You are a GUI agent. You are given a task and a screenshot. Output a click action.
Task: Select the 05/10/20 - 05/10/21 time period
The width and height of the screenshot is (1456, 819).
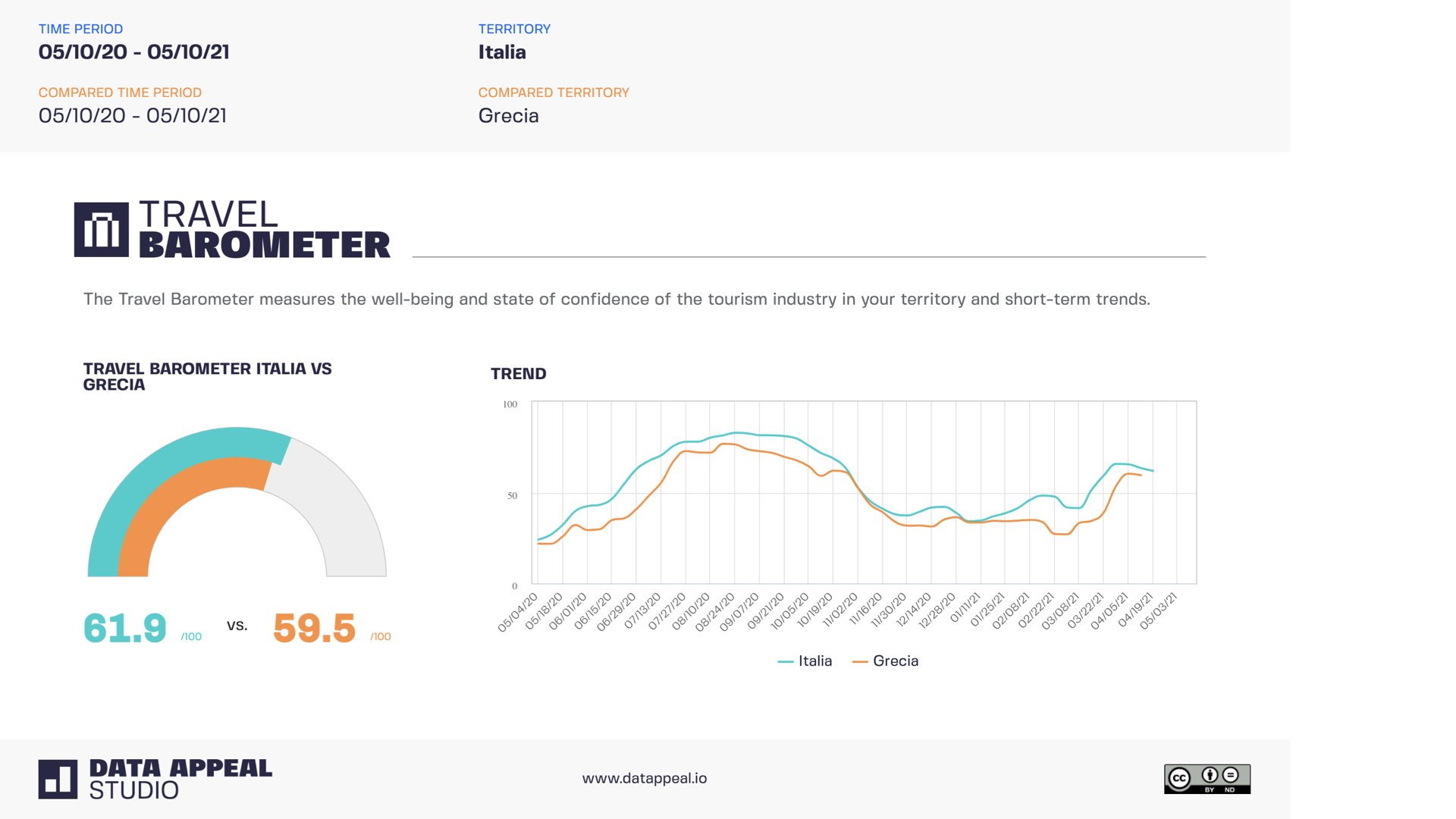click(x=133, y=52)
